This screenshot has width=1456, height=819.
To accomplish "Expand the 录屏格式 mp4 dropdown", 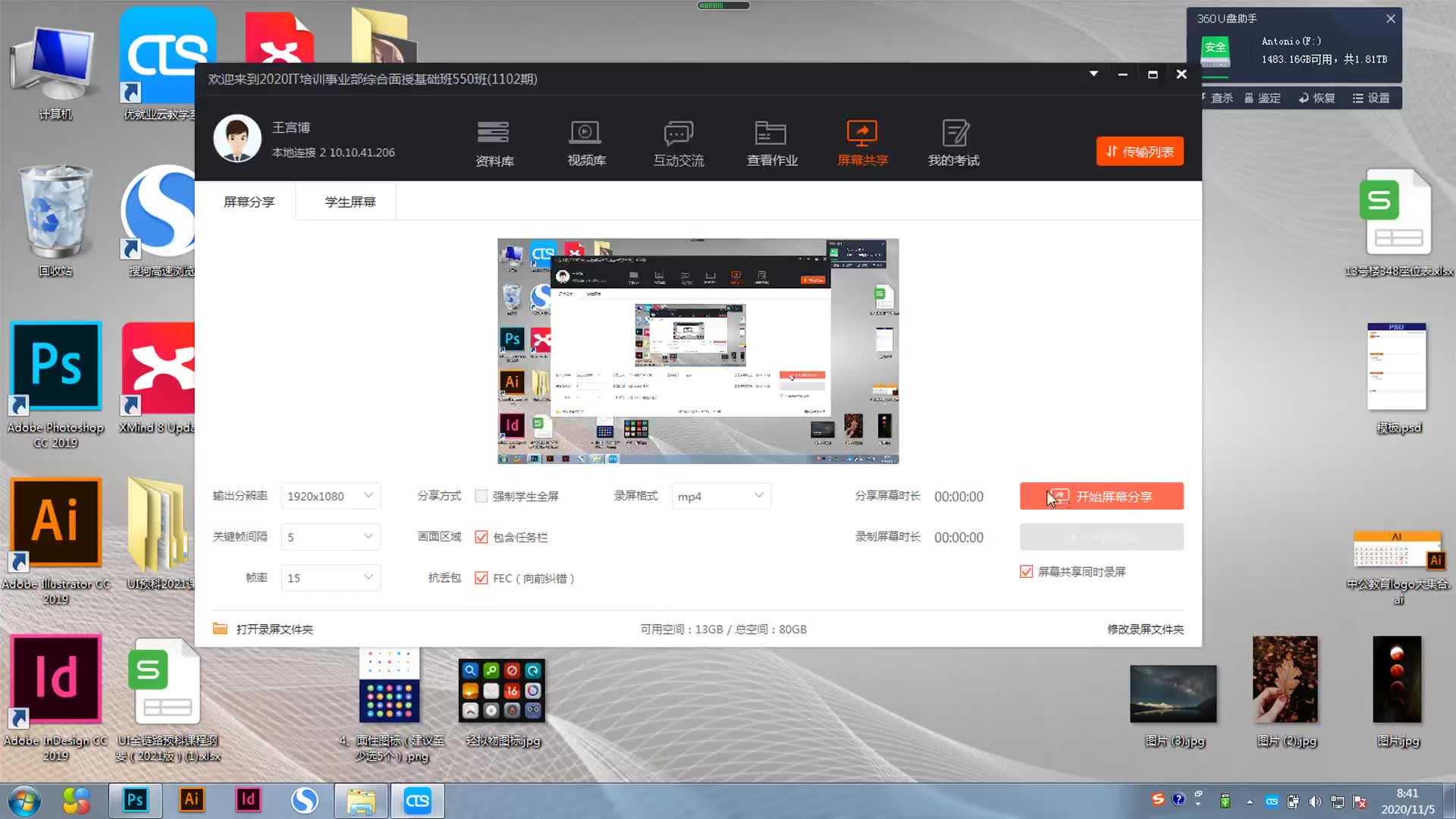I will (x=720, y=496).
